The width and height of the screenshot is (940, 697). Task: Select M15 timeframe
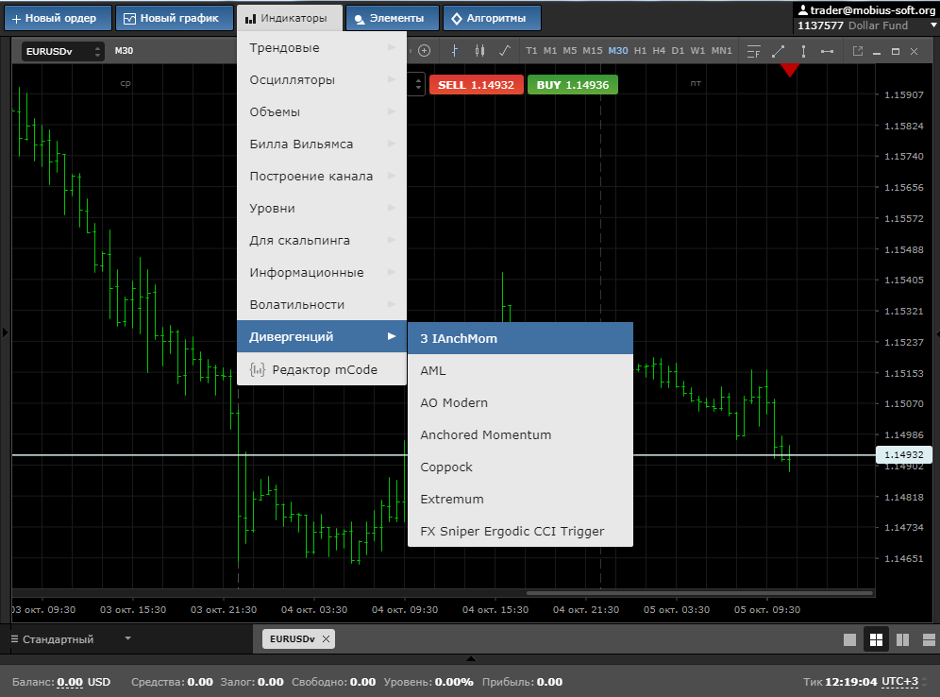coord(592,51)
